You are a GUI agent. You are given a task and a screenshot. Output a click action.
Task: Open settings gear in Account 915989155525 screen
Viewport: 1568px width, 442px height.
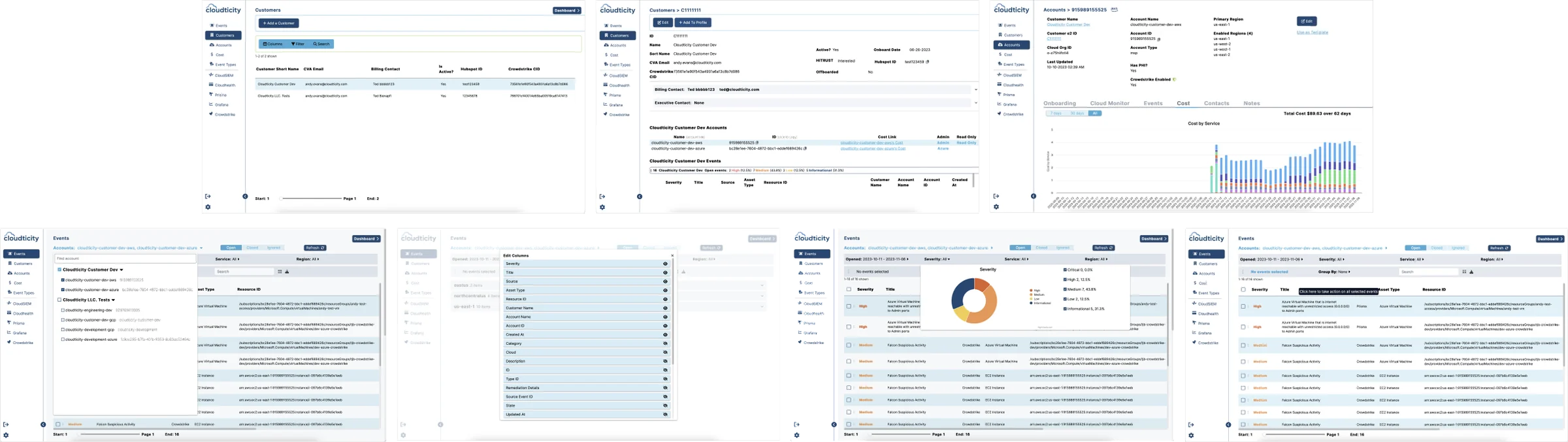tap(996, 207)
